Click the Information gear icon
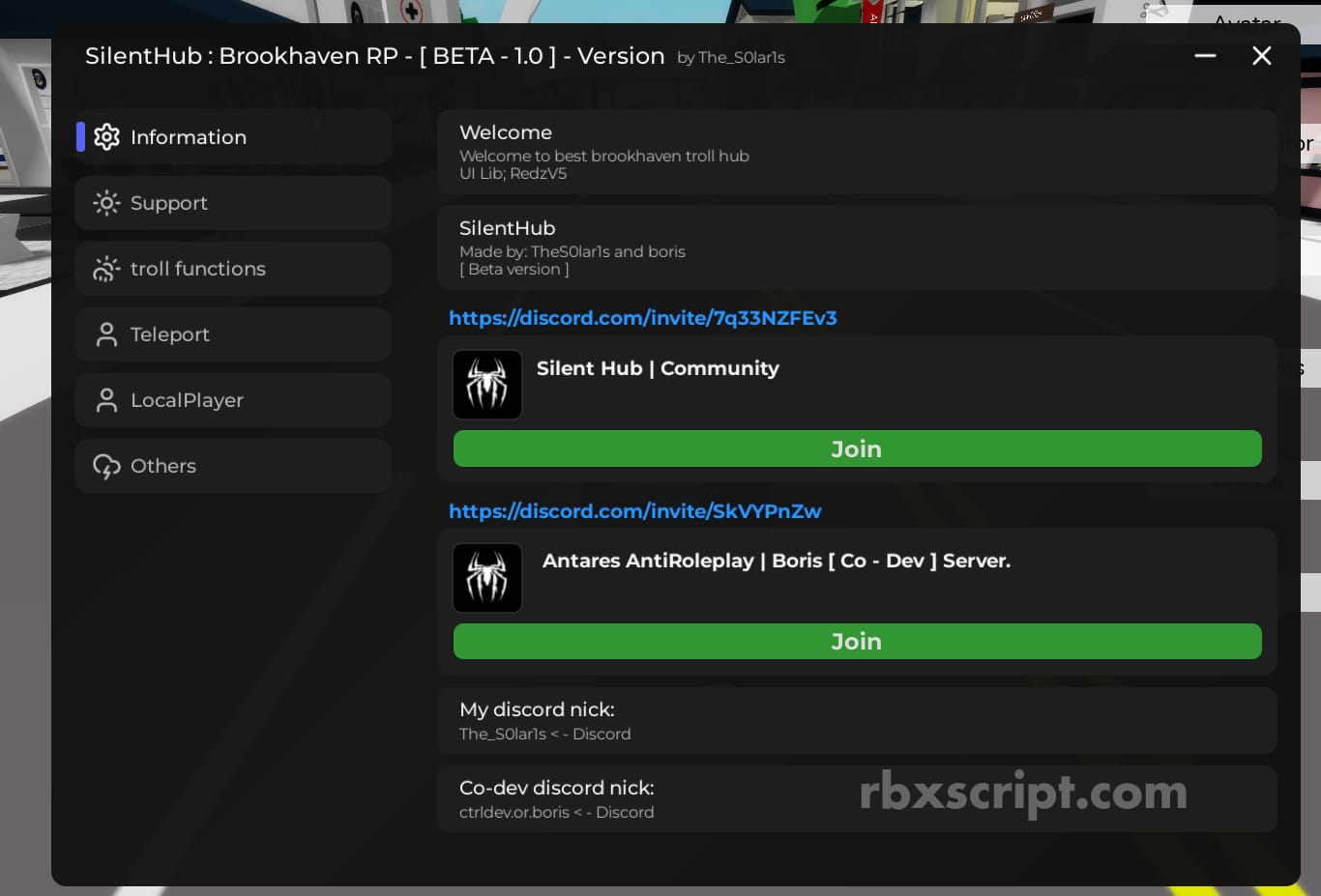1321x896 pixels. pyautogui.click(x=106, y=137)
